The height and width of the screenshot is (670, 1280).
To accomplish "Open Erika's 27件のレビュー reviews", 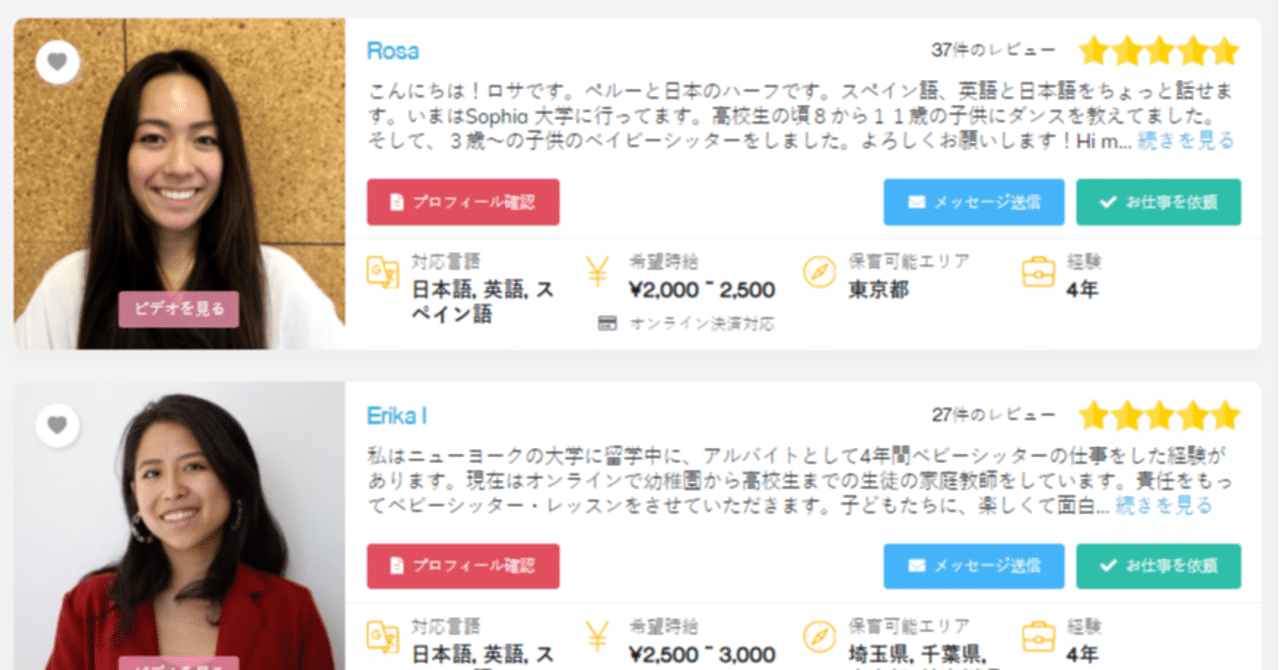I will pos(993,414).
